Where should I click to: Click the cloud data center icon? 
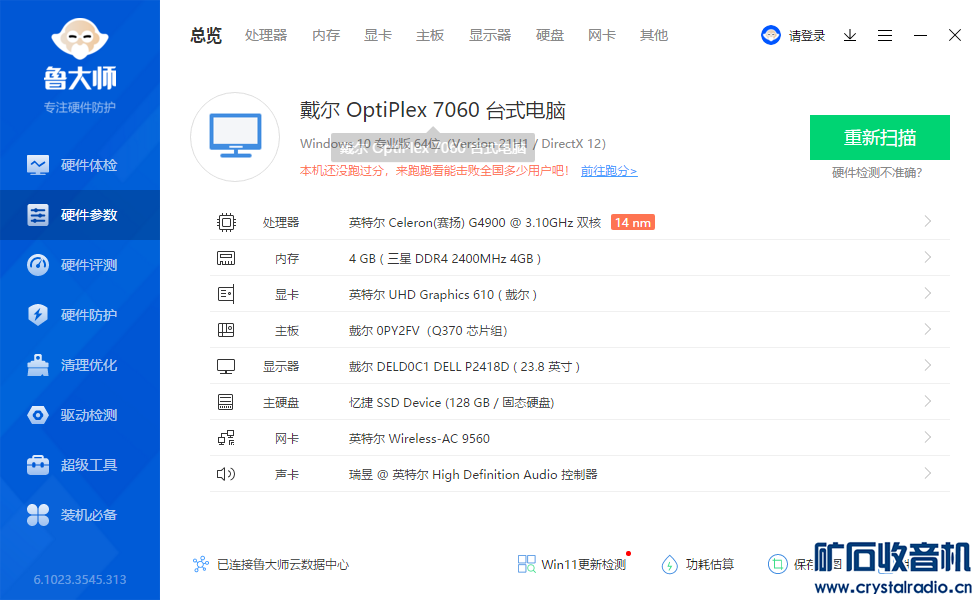coord(201,564)
